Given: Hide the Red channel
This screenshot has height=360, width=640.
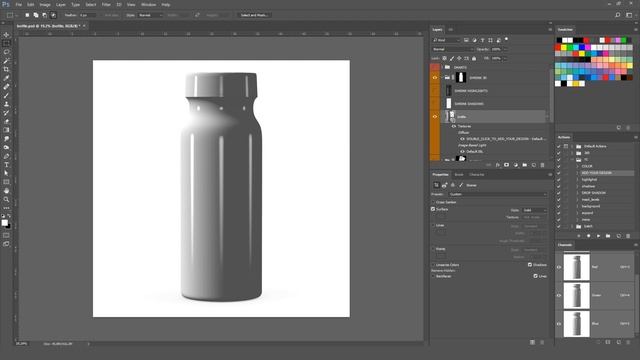Looking at the screenshot, I should [559, 267].
